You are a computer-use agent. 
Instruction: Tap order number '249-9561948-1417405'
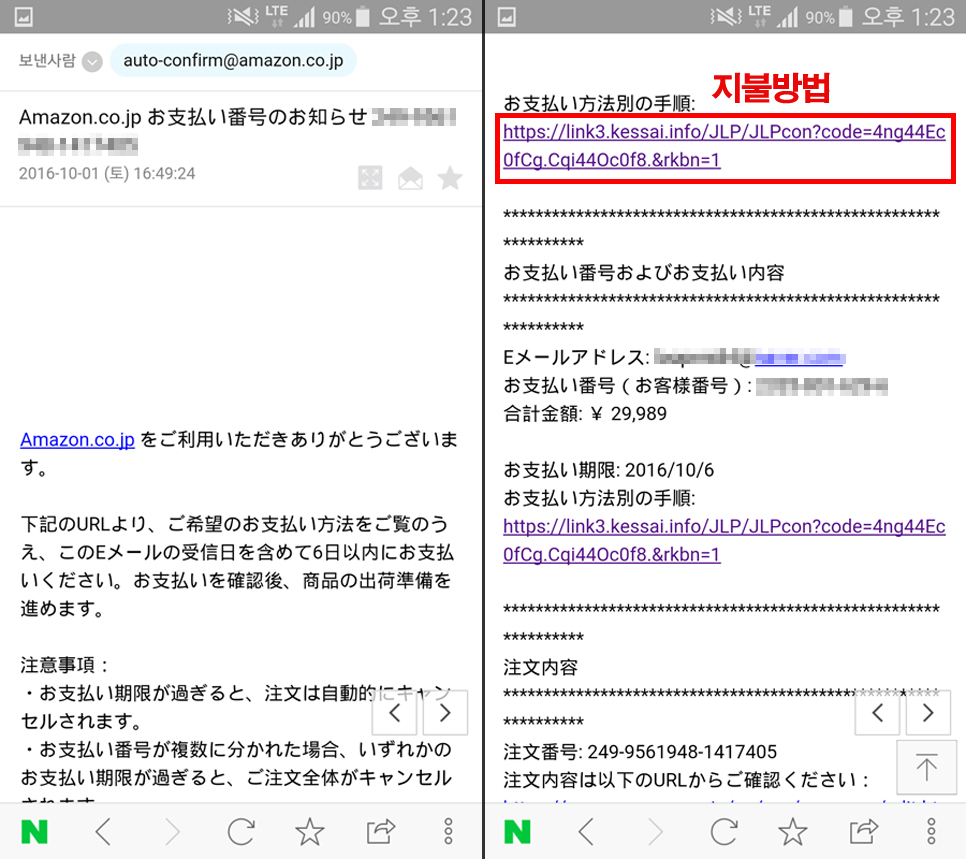click(x=682, y=752)
